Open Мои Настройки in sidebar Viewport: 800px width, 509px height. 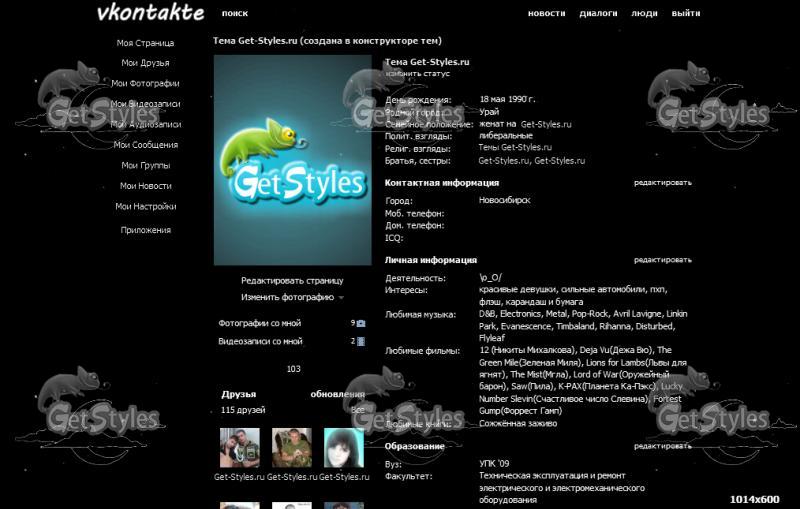point(145,206)
